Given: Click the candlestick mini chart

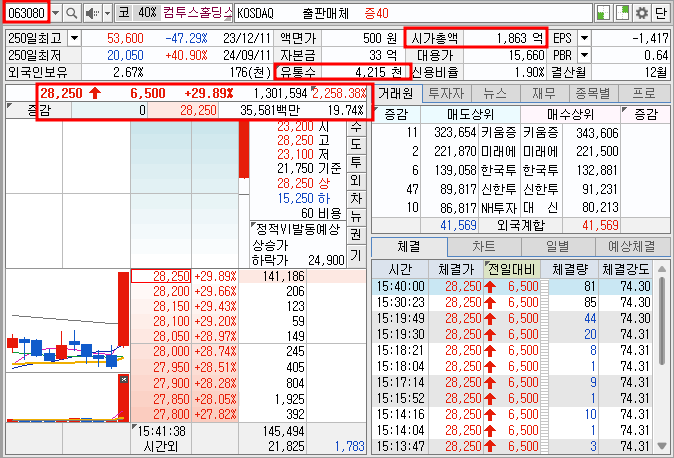Looking at the screenshot, I should coord(67,320).
